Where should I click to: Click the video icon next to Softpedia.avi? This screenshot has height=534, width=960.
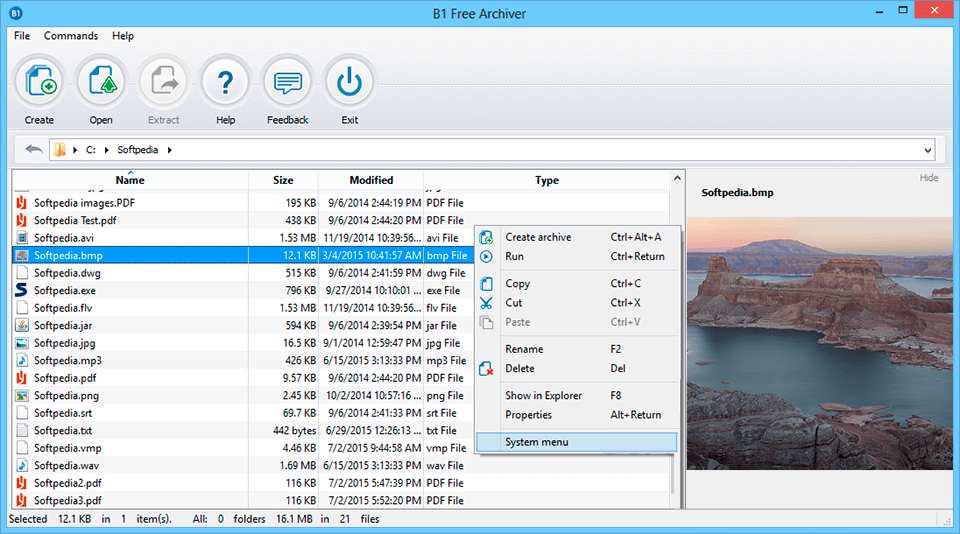click(22, 238)
